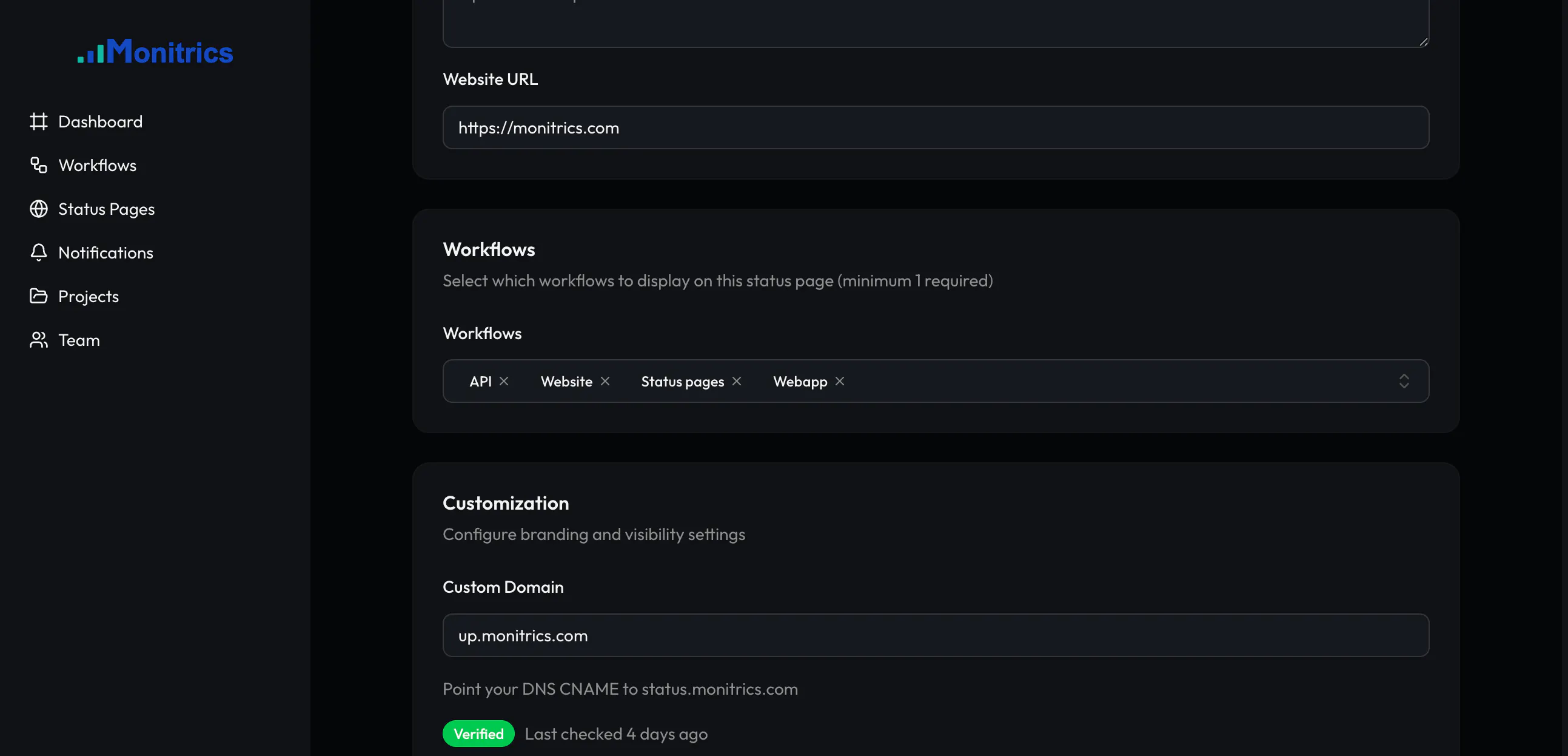The image size is (1568, 756).
Task: Click the description textarea resize handle
Action: [1423, 41]
